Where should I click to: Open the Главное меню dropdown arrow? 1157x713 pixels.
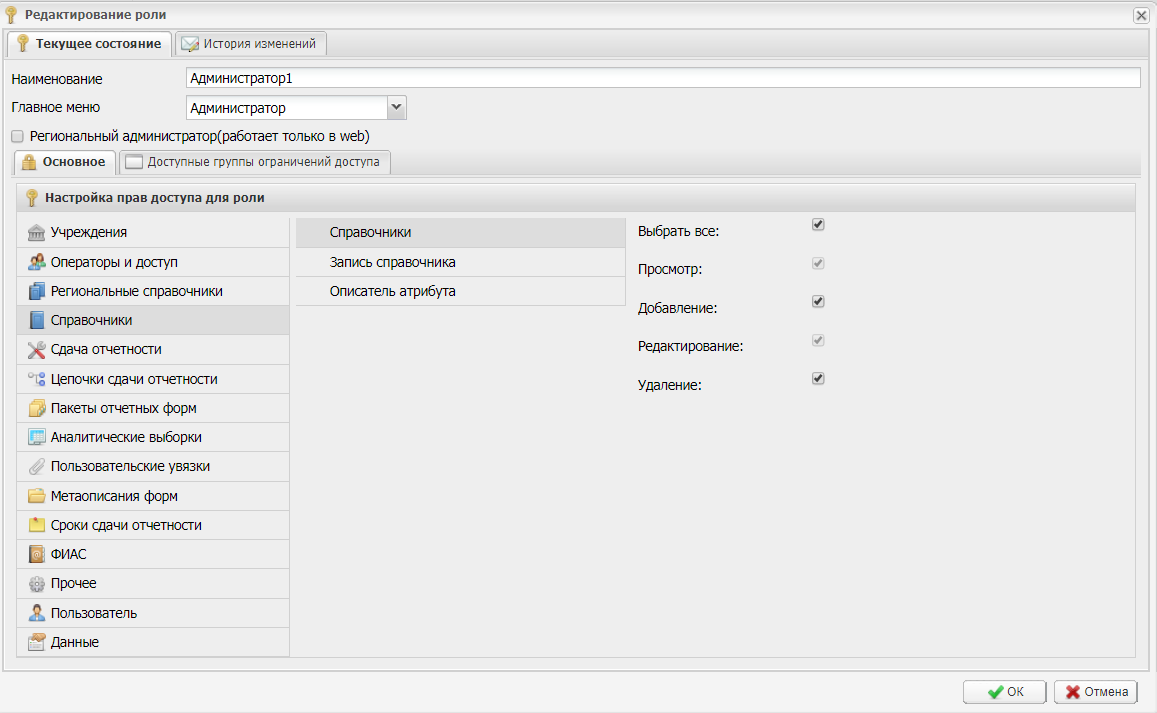[x=396, y=107]
